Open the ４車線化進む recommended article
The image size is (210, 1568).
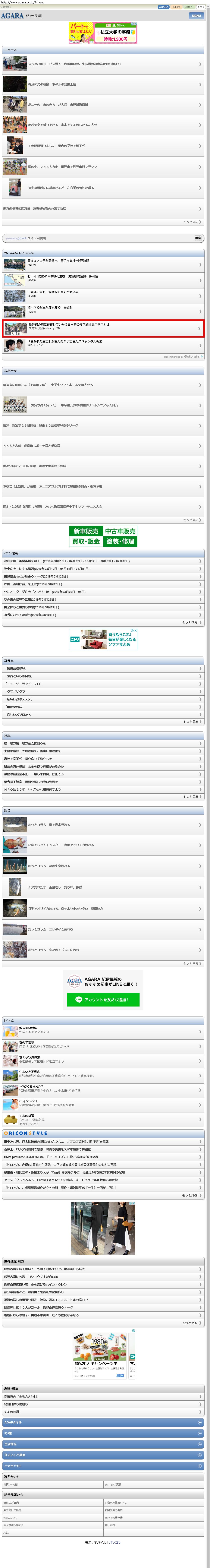pos(103,280)
